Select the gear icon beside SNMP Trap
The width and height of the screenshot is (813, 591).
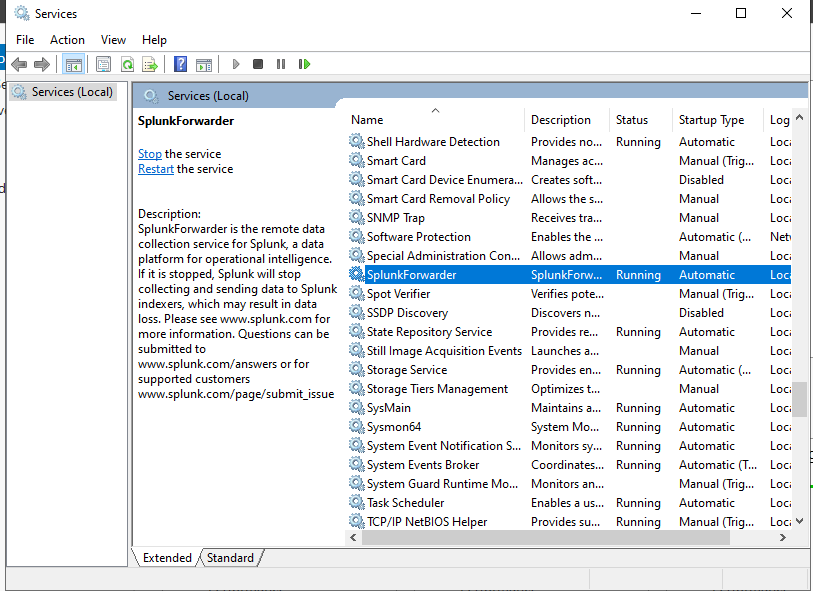click(x=356, y=217)
